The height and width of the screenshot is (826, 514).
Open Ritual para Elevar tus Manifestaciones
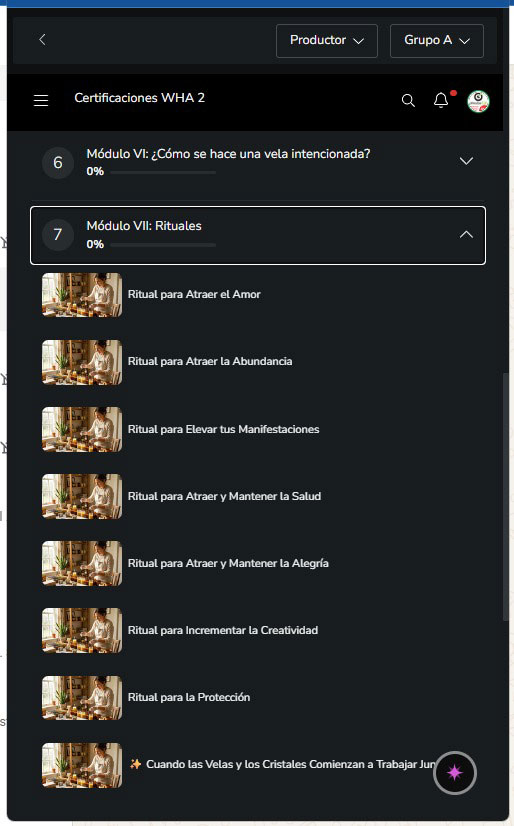pyautogui.click(x=223, y=429)
